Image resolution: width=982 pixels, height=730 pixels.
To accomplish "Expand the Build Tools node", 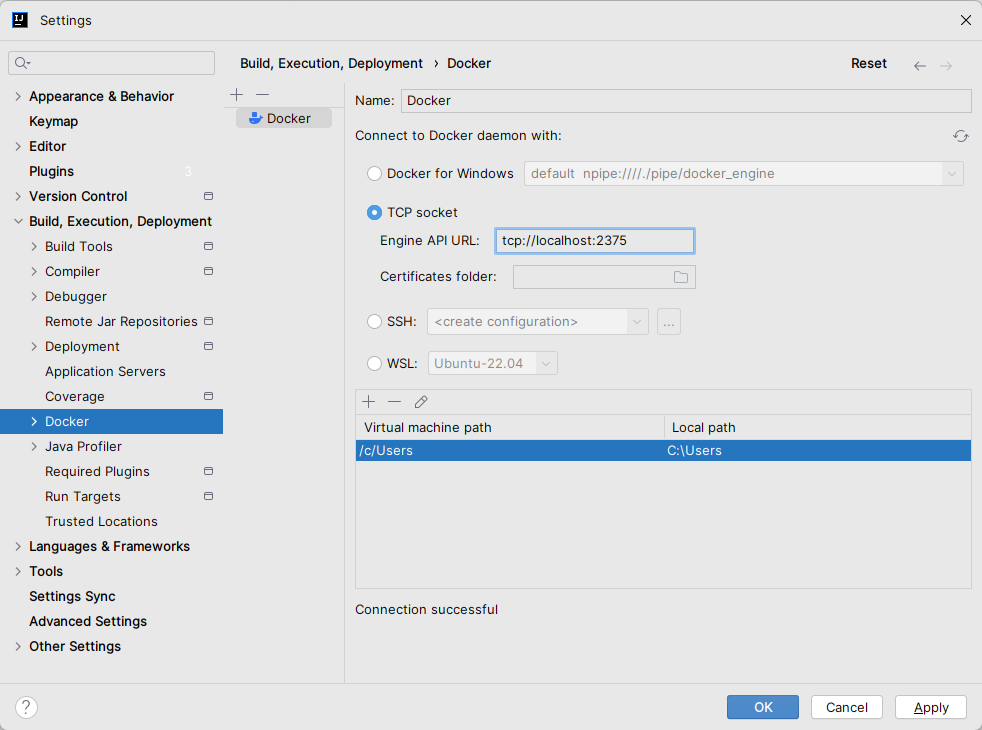I will [x=34, y=247].
